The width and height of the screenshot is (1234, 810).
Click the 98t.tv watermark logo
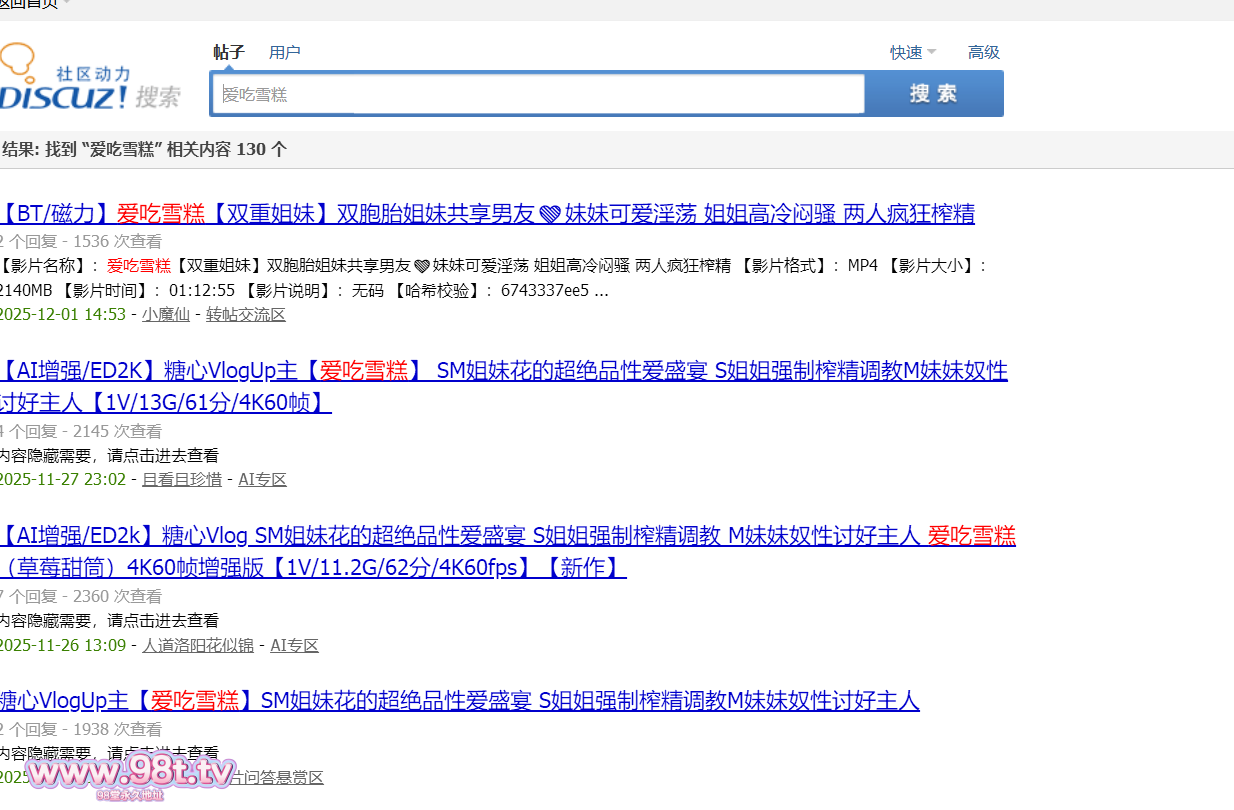[132, 774]
